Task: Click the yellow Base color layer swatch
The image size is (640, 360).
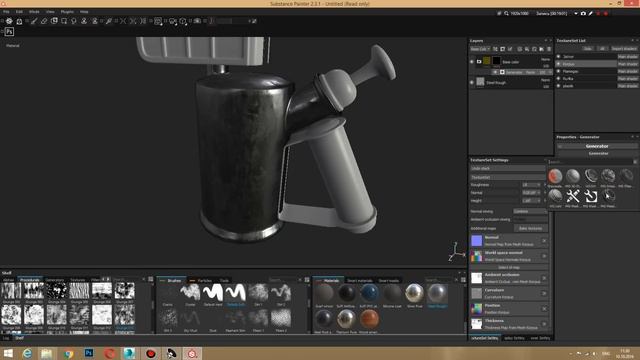Action: click(487, 61)
